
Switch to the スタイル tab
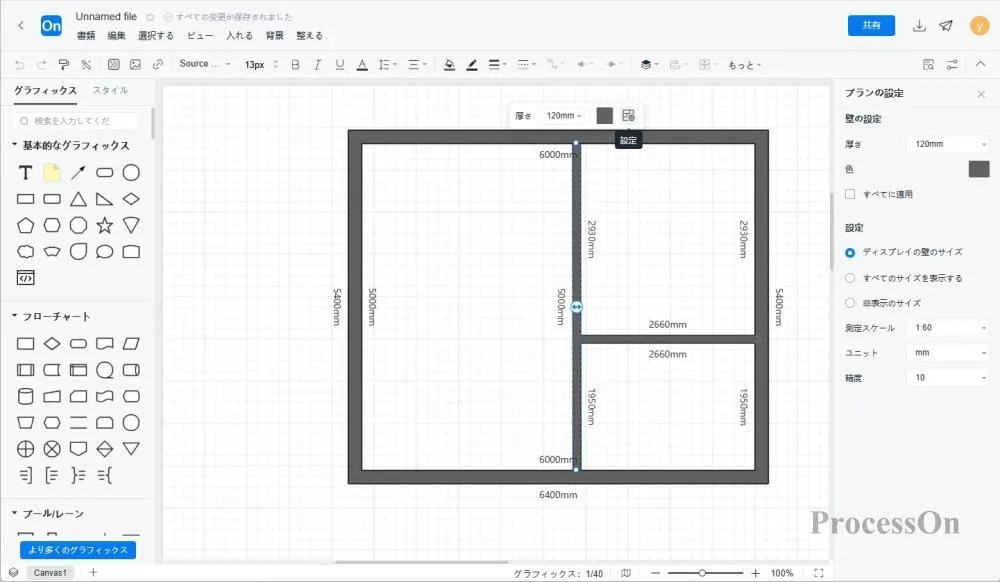click(110, 91)
